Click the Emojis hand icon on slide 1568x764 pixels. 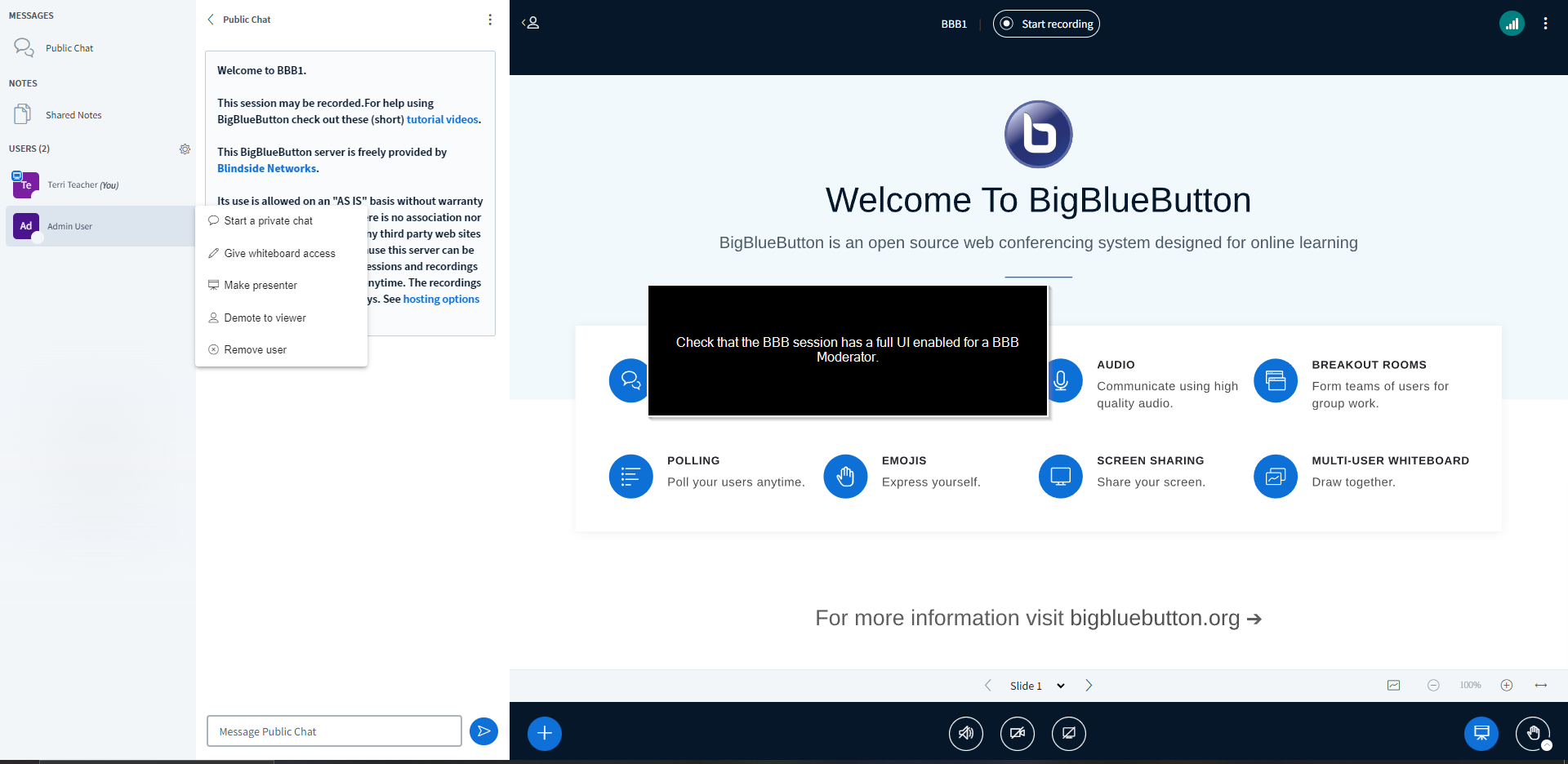coord(846,477)
